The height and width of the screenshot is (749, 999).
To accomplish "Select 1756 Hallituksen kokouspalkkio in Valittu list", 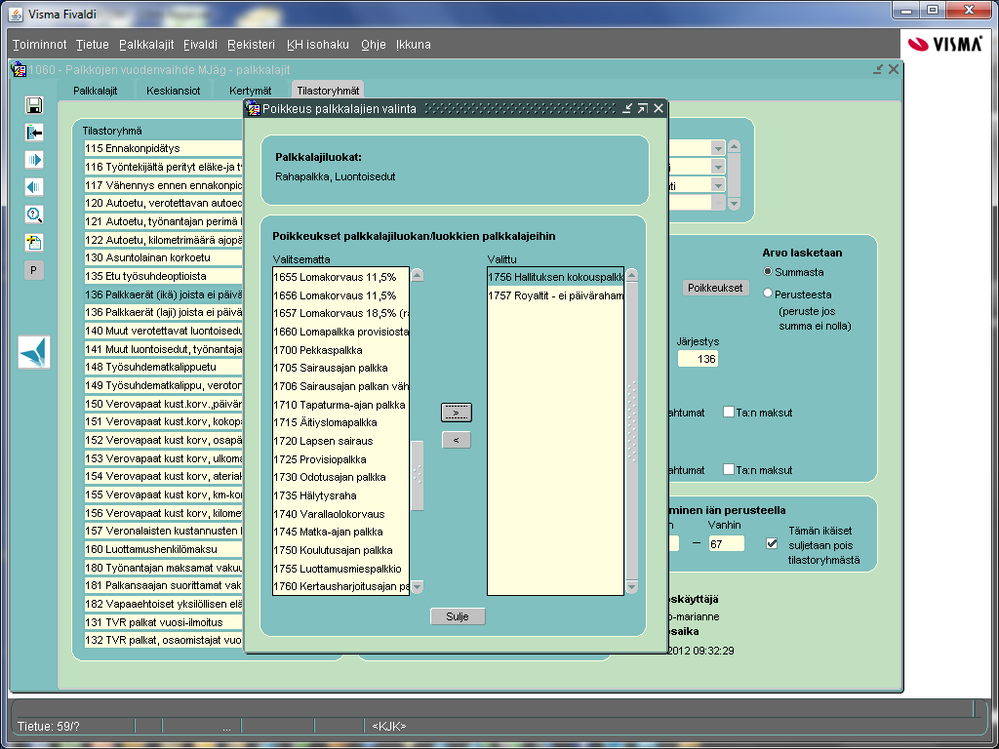I will [556, 277].
